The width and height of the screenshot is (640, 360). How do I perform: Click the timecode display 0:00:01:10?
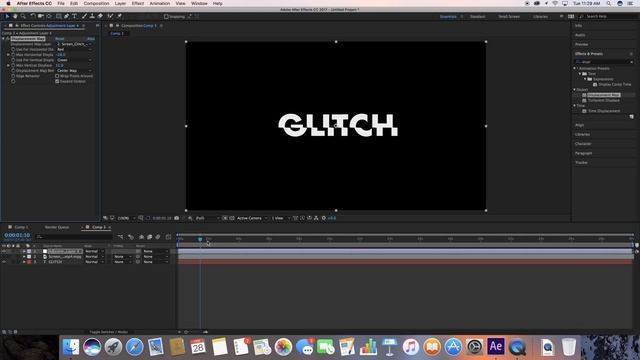(17, 235)
